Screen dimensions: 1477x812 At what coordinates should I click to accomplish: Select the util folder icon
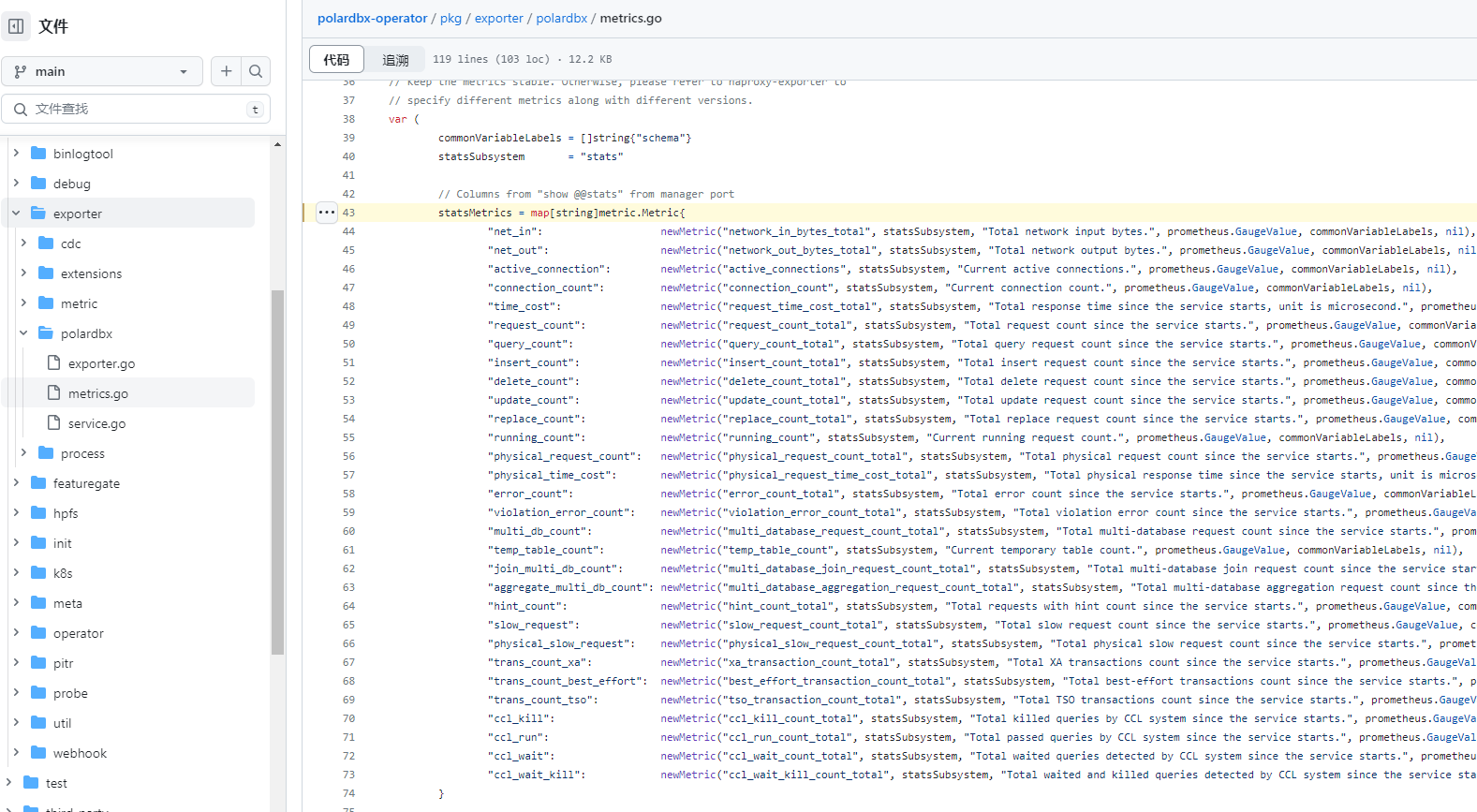[38, 722]
